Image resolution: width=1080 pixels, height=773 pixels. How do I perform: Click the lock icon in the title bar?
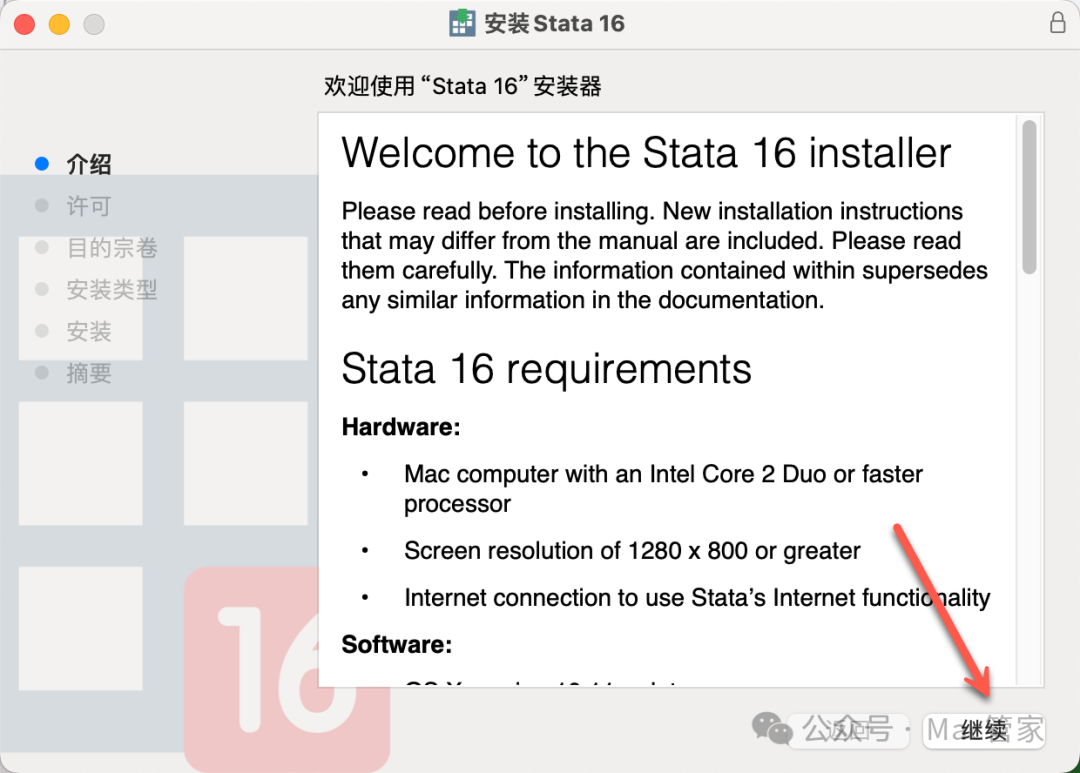1057,23
